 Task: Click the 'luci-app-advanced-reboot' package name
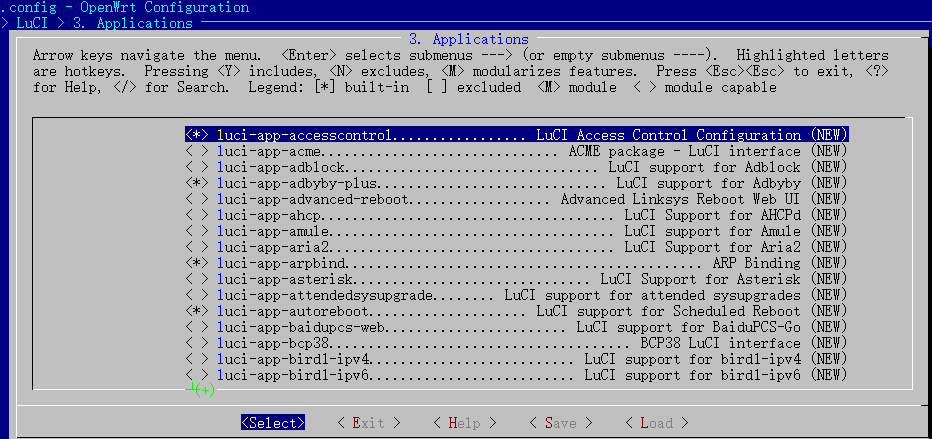(313, 199)
